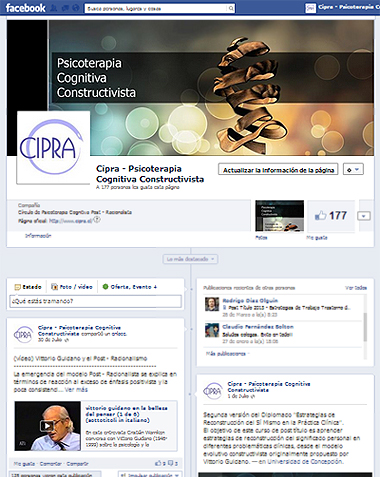
Task: Click the search magnifier icon
Action: [231, 8]
